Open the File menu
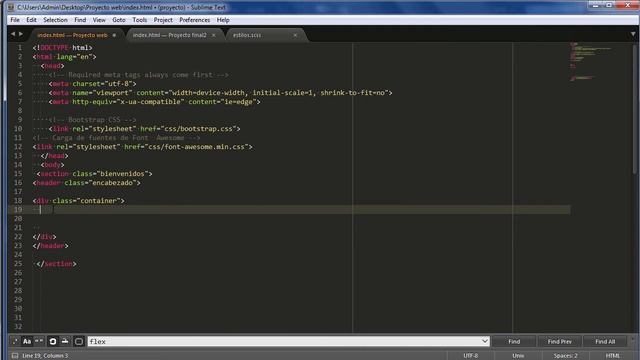The image size is (640, 360). click(x=15, y=20)
